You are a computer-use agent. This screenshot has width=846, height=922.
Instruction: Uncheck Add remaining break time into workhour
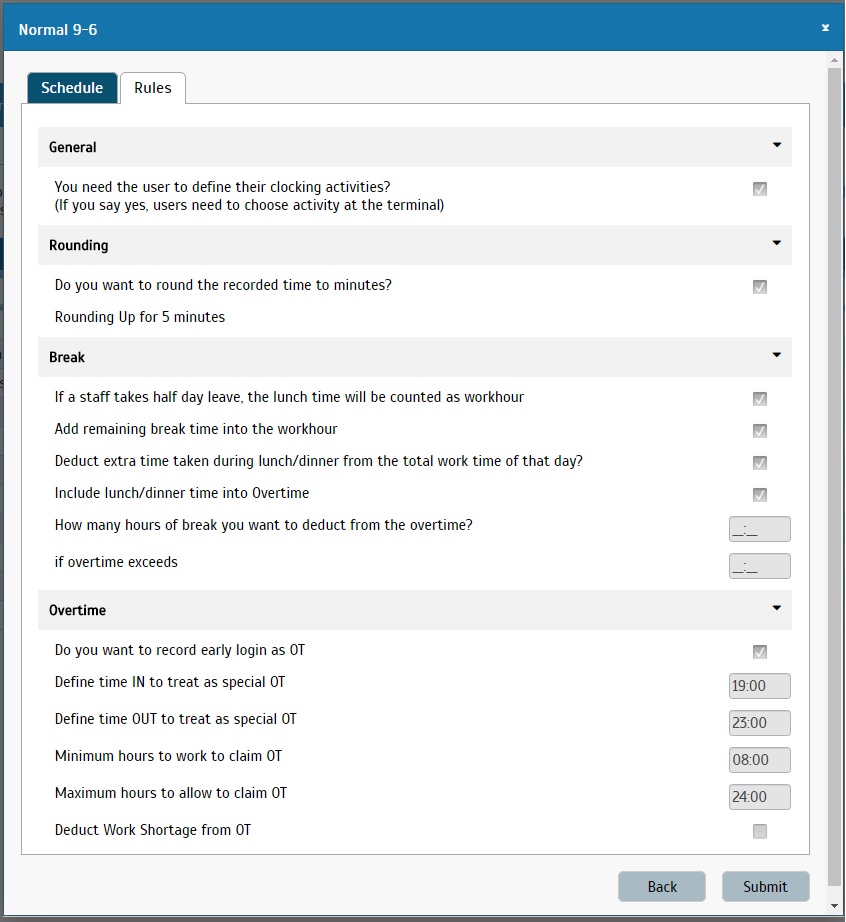click(x=760, y=431)
